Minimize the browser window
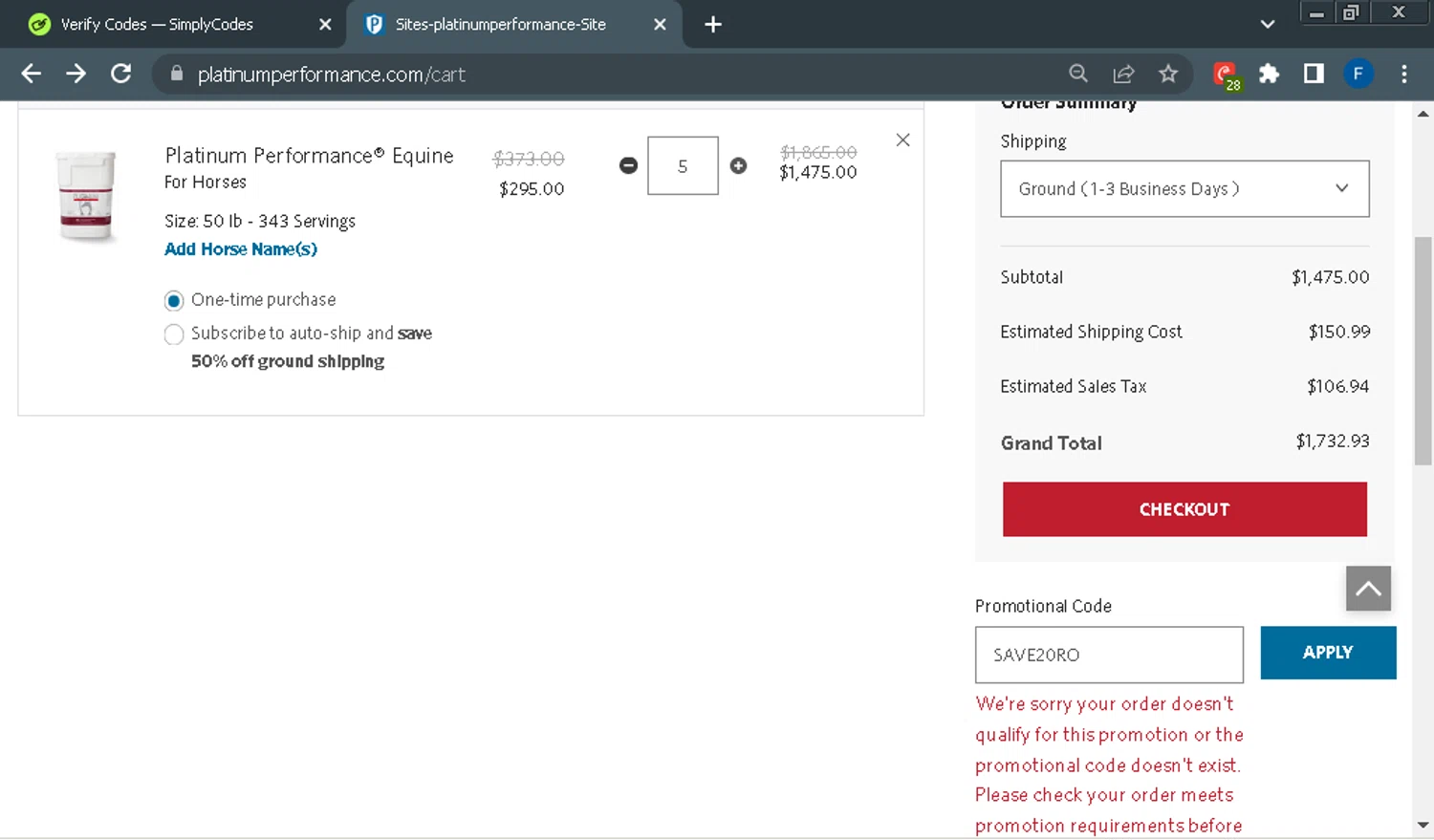The width and height of the screenshot is (1434, 840). click(x=1316, y=12)
